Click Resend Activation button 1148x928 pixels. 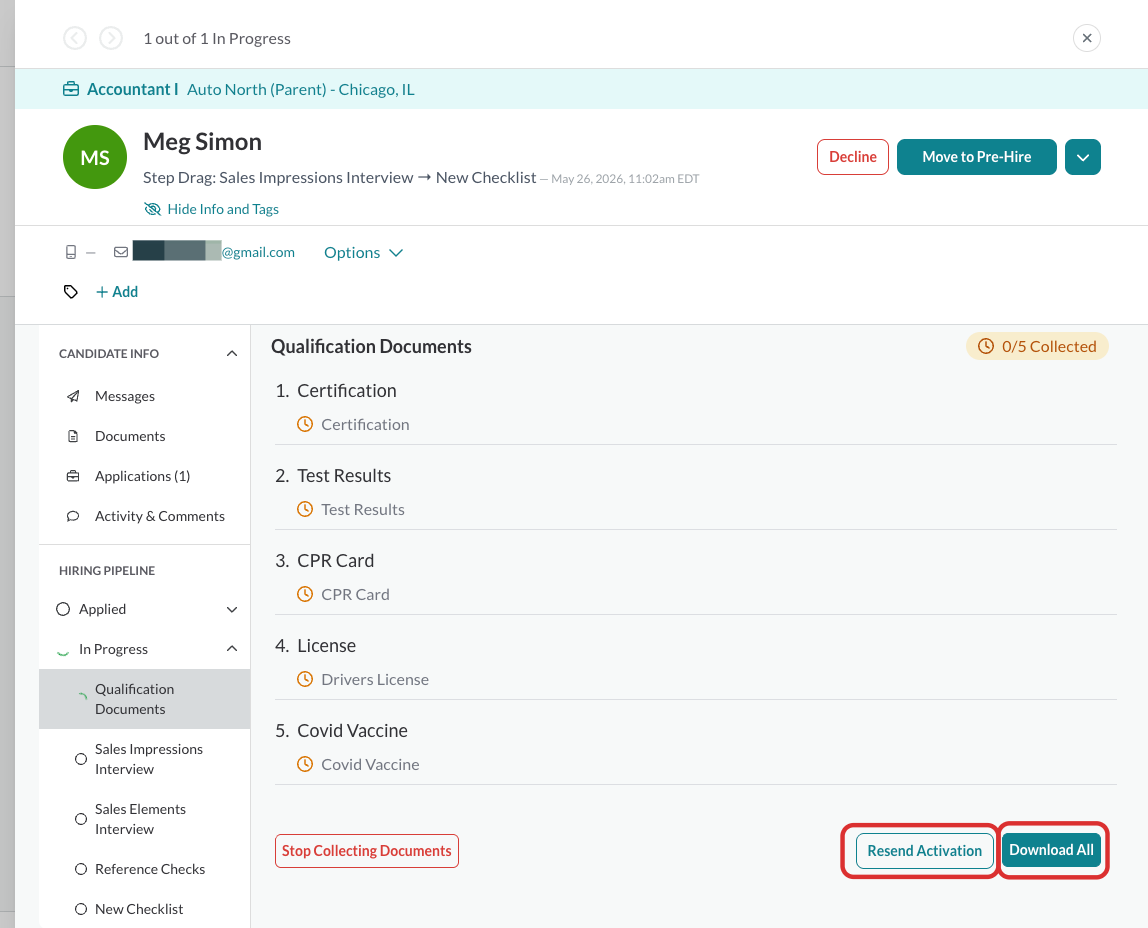pos(924,851)
